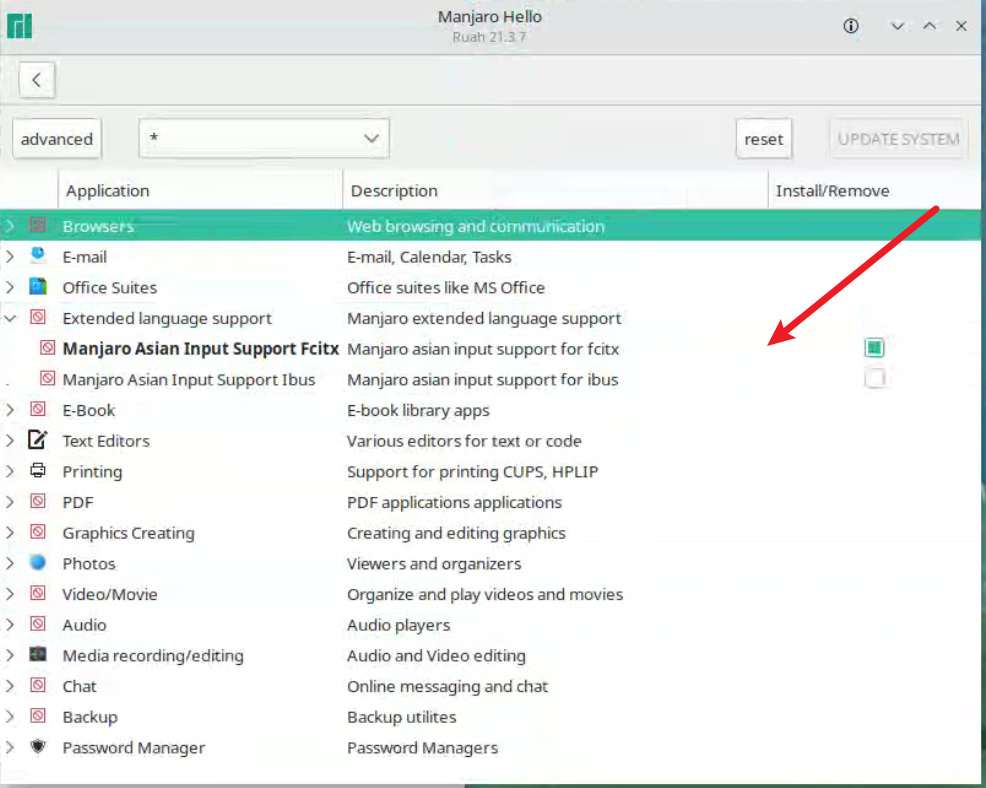Screen dimensions: 986x788
Task: Click the Office Suites category icon
Action: tap(38, 287)
